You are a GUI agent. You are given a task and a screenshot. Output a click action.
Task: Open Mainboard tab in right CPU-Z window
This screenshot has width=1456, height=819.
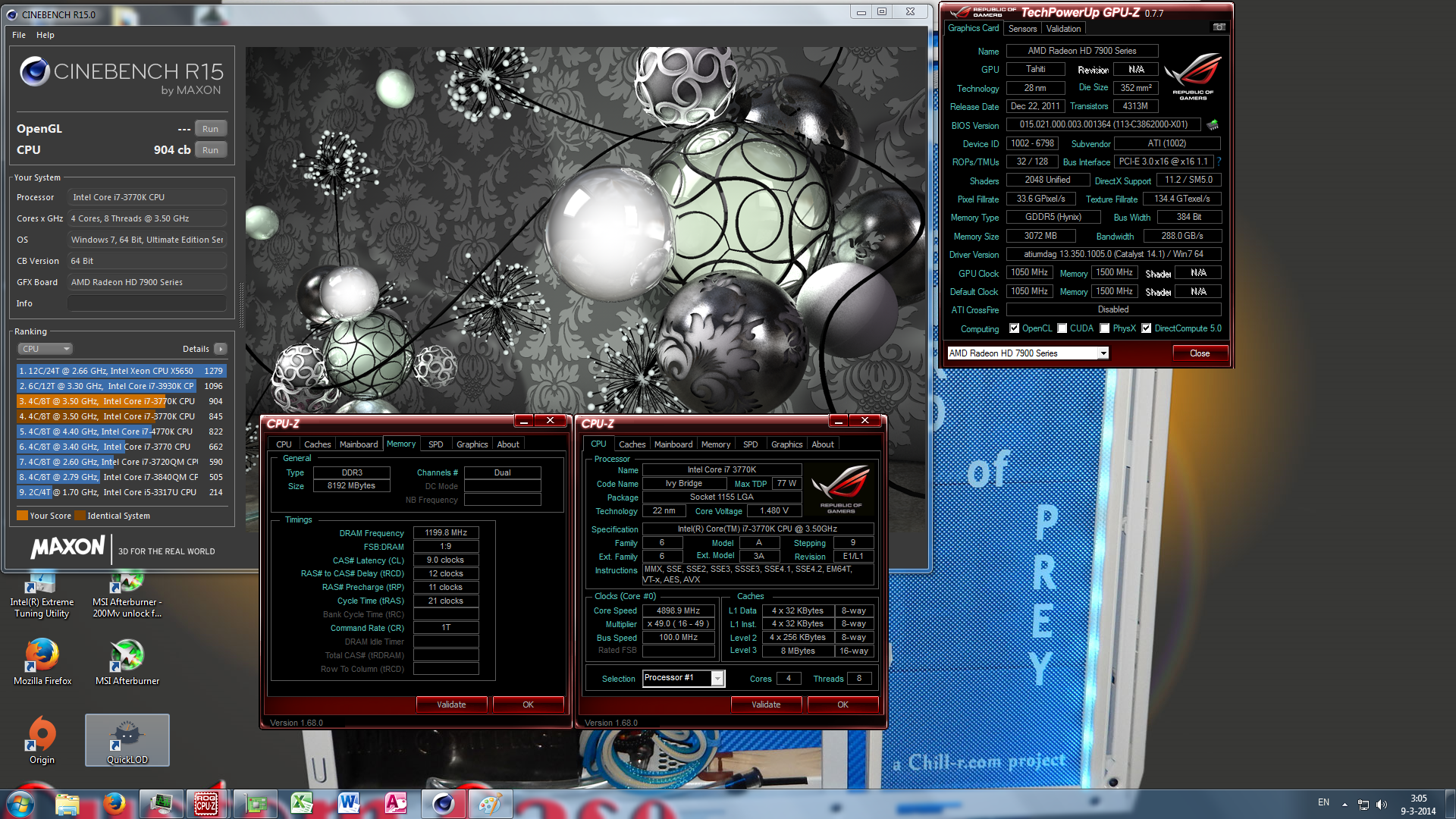point(673,444)
